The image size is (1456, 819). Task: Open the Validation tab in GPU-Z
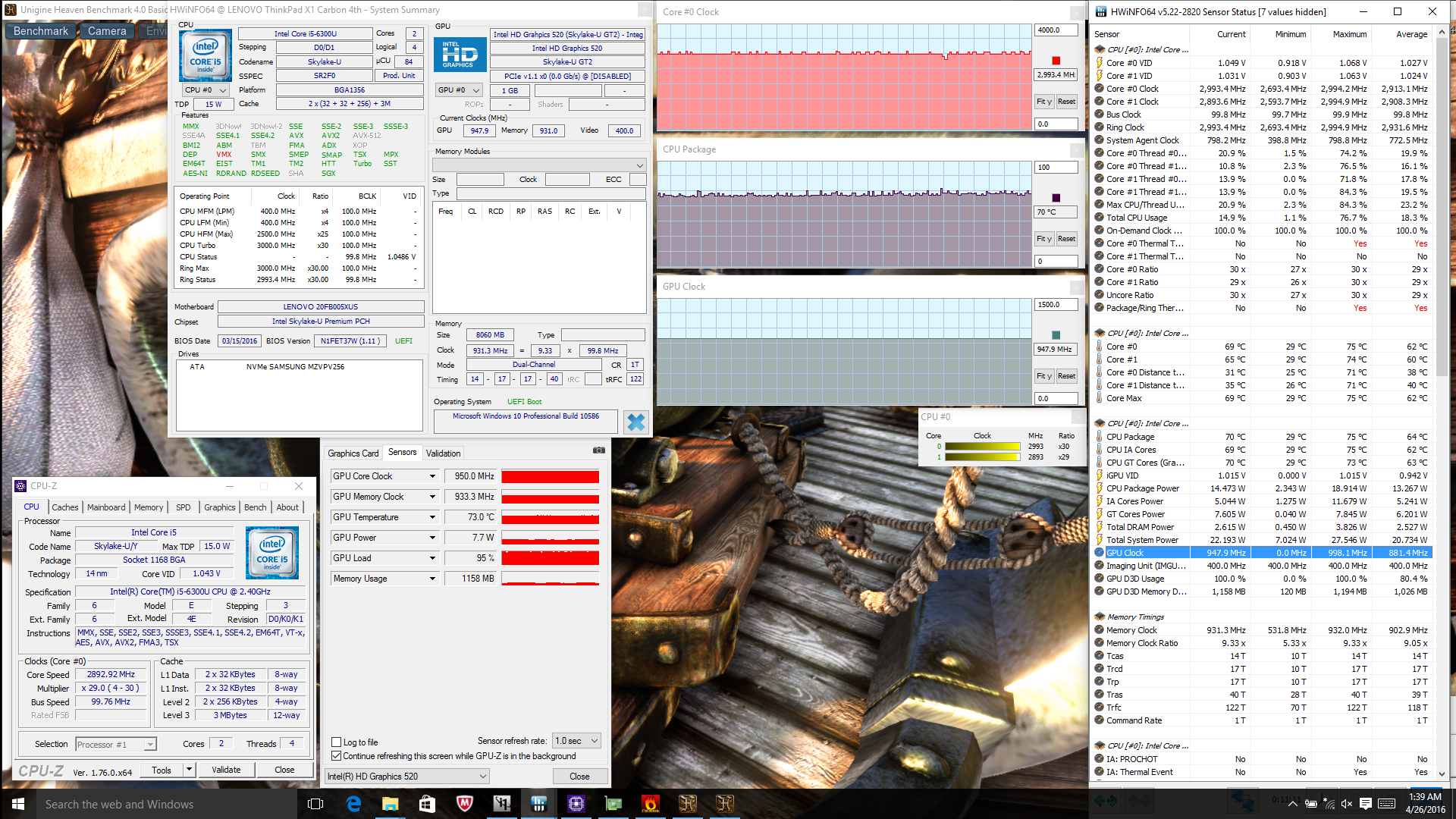click(x=444, y=453)
